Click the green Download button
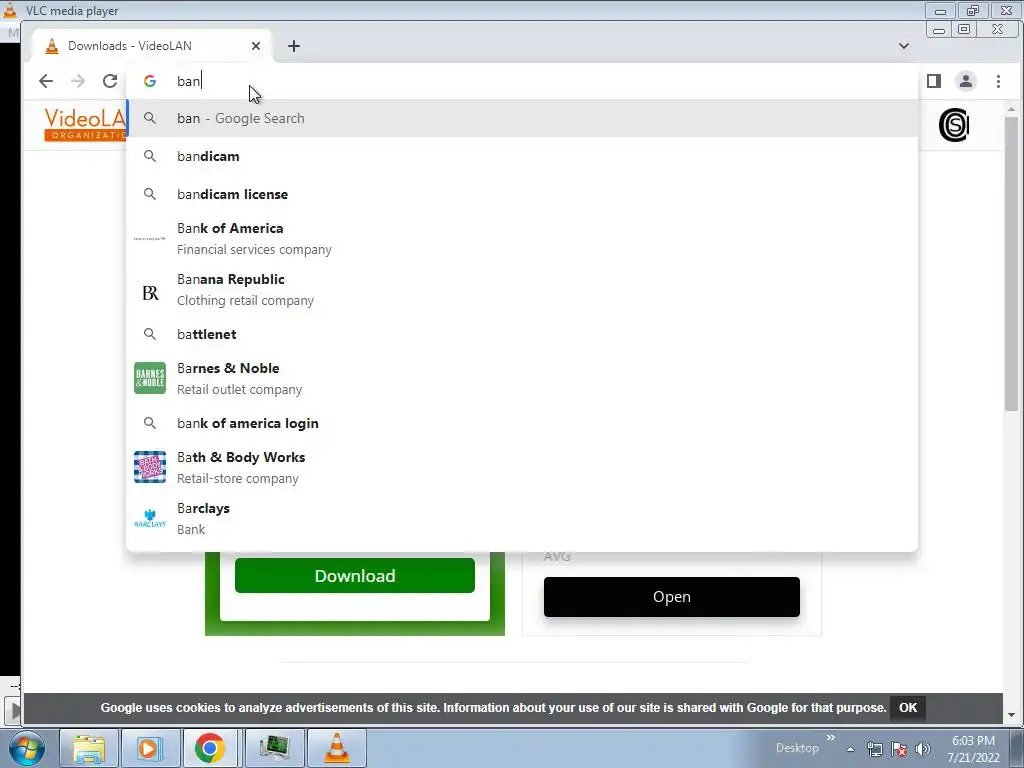The height and width of the screenshot is (768, 1024). (x=355, y=575)
